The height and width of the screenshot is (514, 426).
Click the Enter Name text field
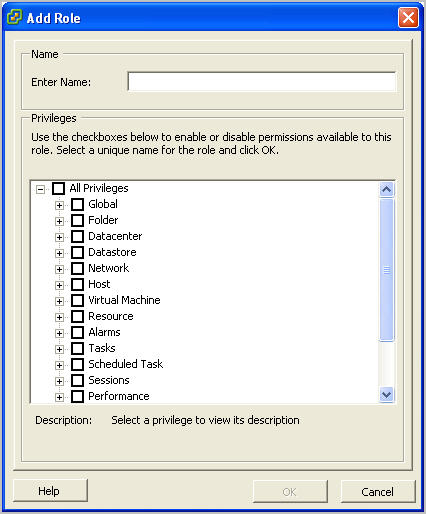(x=262, y=82)
